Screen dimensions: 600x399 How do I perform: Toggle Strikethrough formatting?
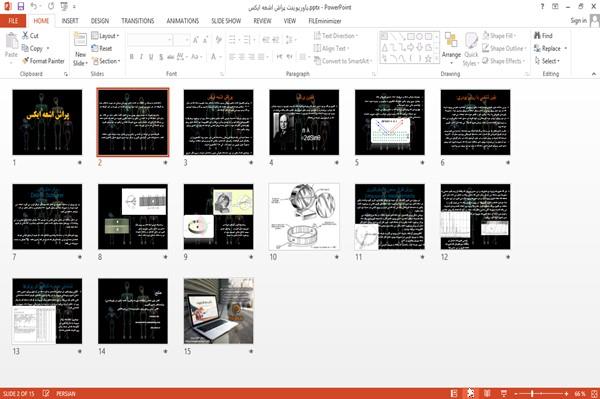(x=170, y=57)
